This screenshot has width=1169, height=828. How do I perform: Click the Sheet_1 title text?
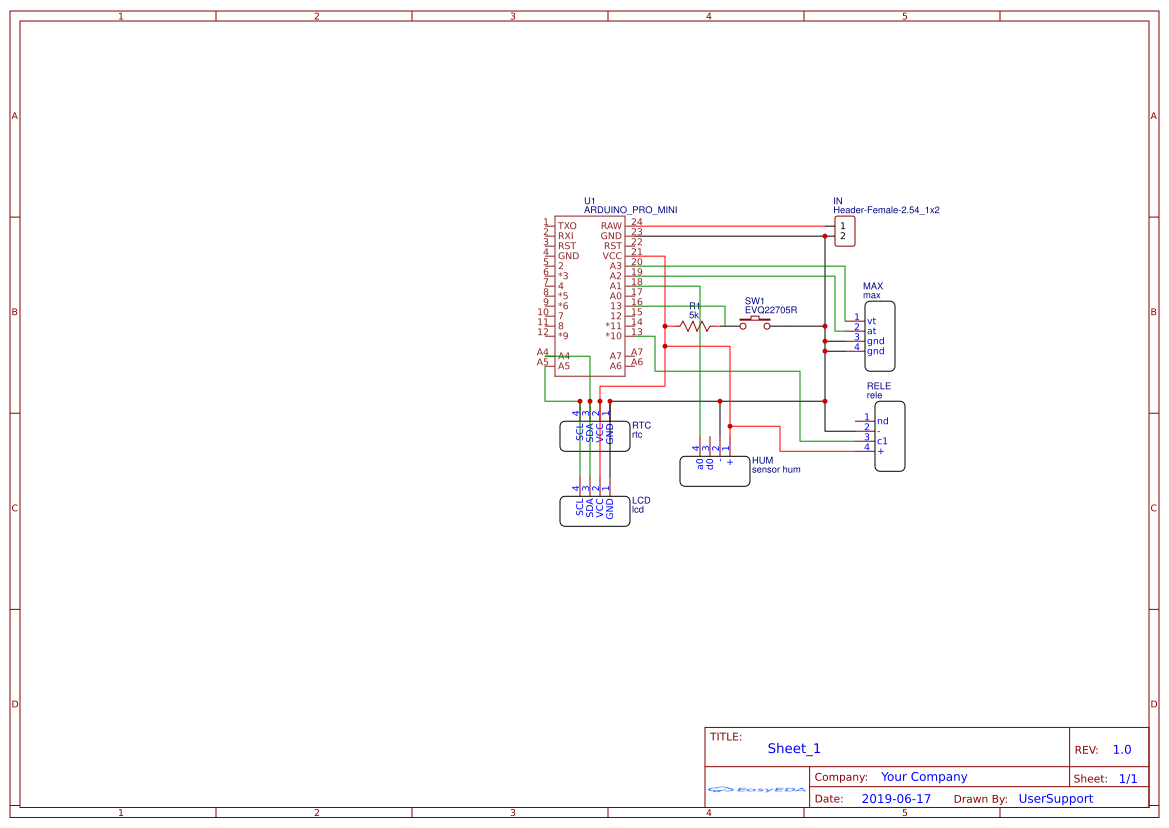tap(794, 748)
